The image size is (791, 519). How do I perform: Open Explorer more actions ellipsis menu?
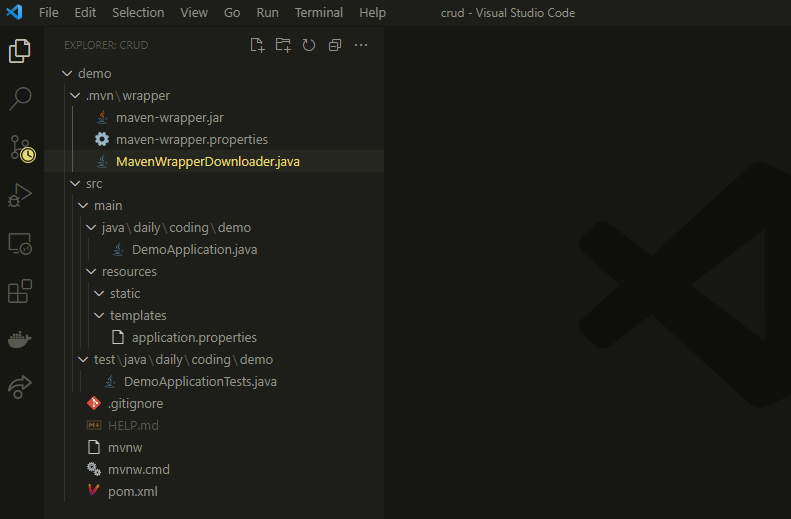(x=361, y=45)
